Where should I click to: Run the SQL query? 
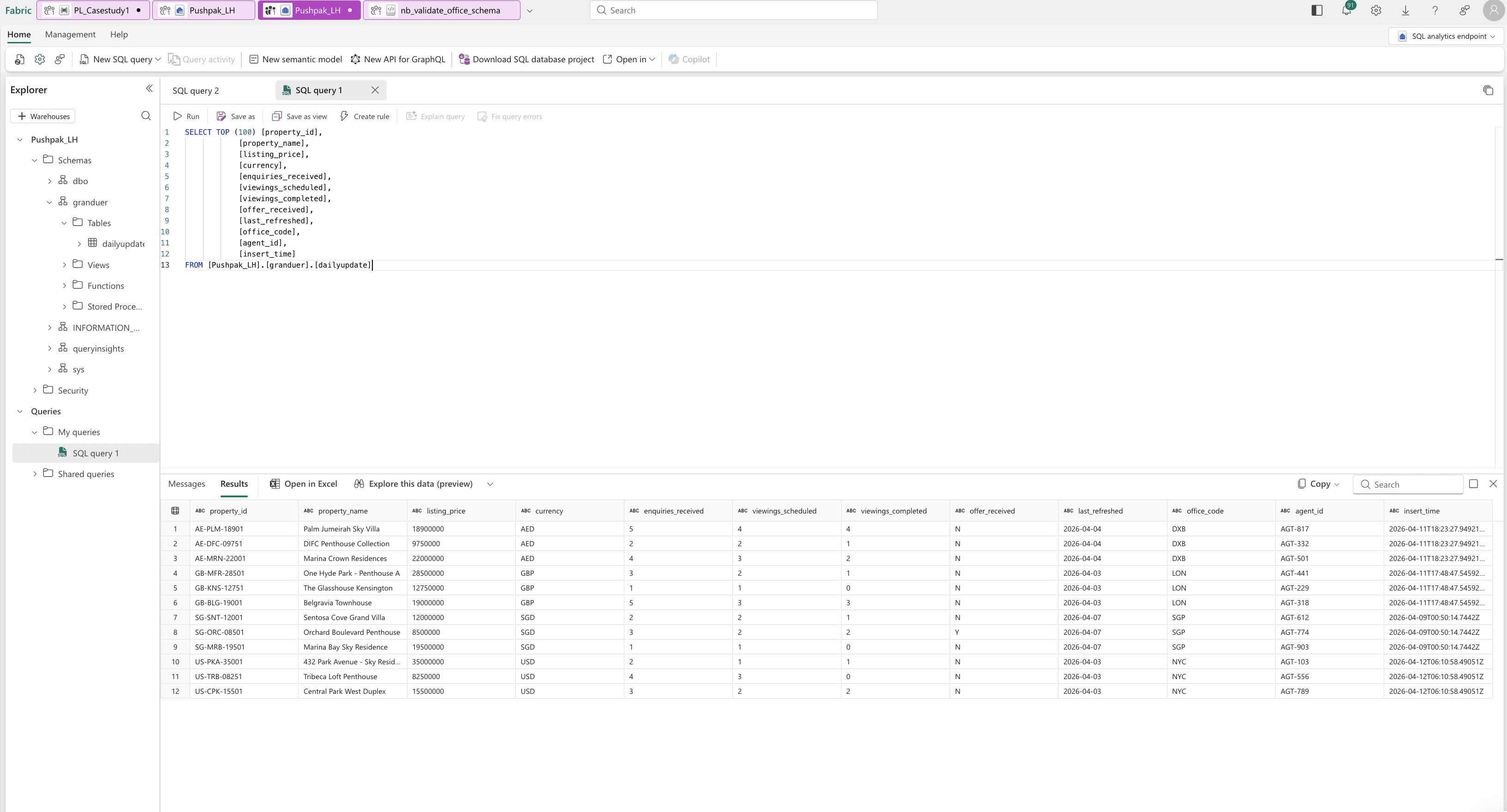(x=186, y=116)
